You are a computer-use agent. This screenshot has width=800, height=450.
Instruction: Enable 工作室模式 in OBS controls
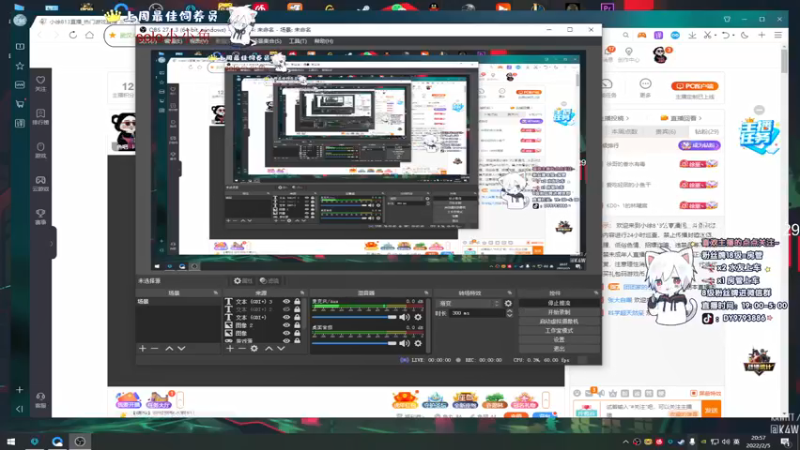(559, 331)
